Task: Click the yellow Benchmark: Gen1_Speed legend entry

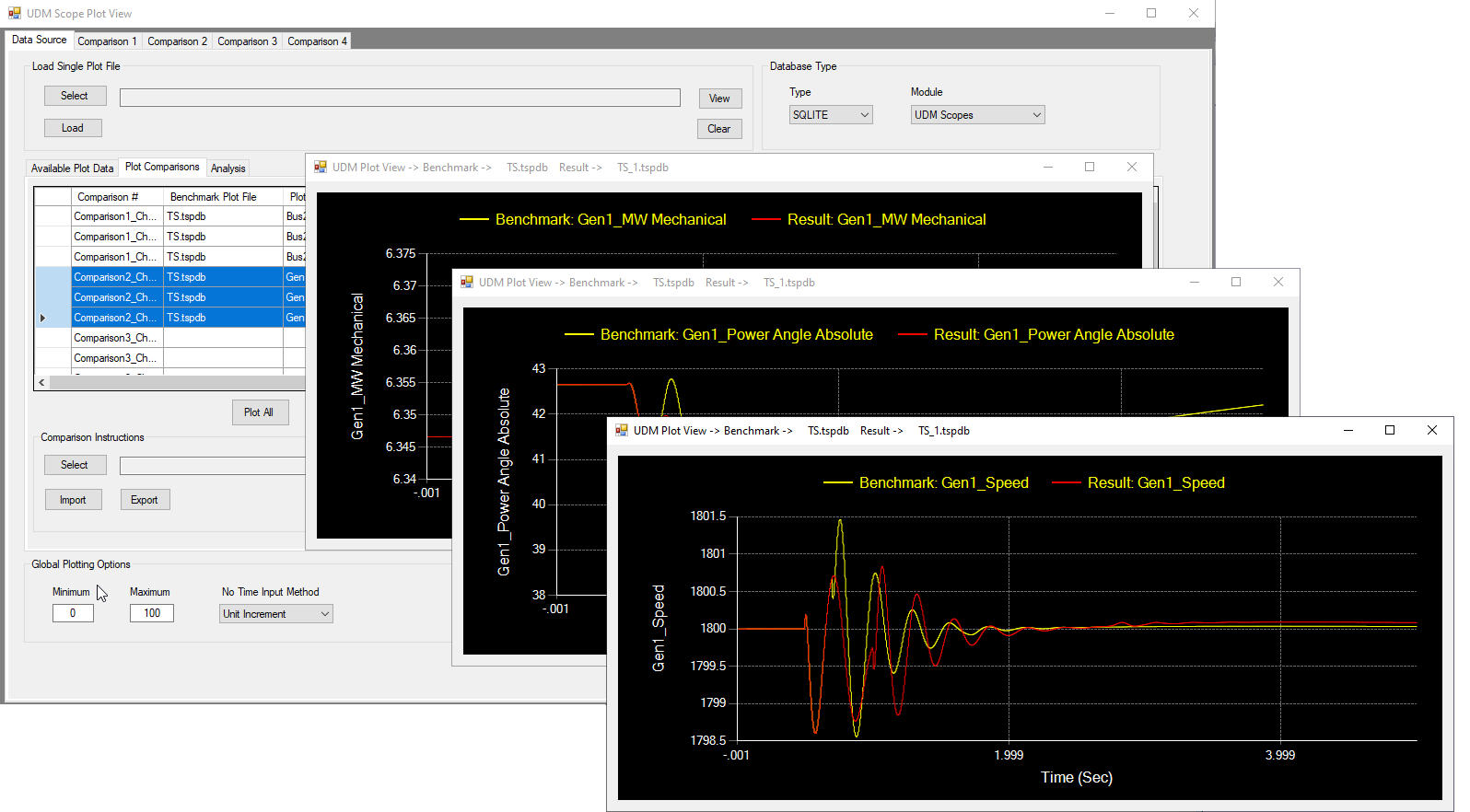Action: tap(926, 482)
